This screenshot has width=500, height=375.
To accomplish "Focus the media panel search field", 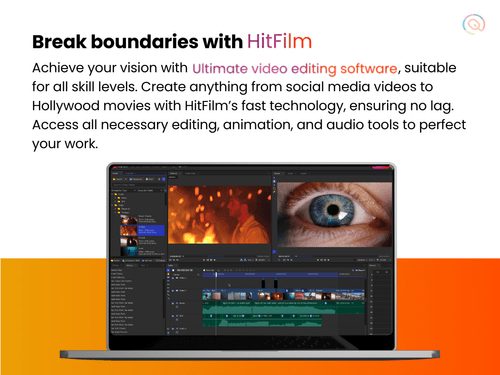I will click(138, 185).
